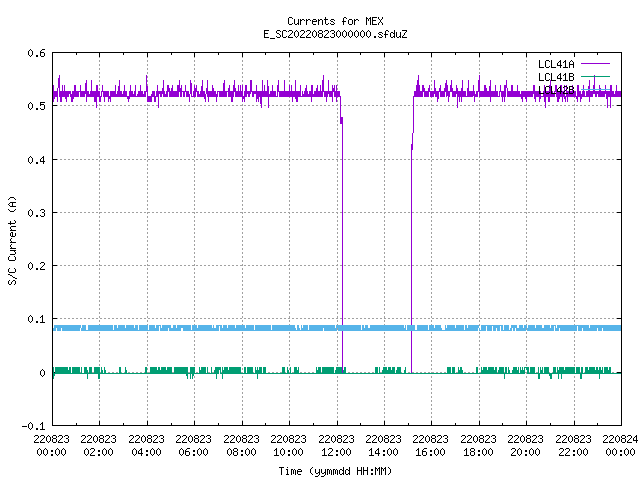
Task: Click the 0.3 y-axis tick label
Action: (36, 213)
